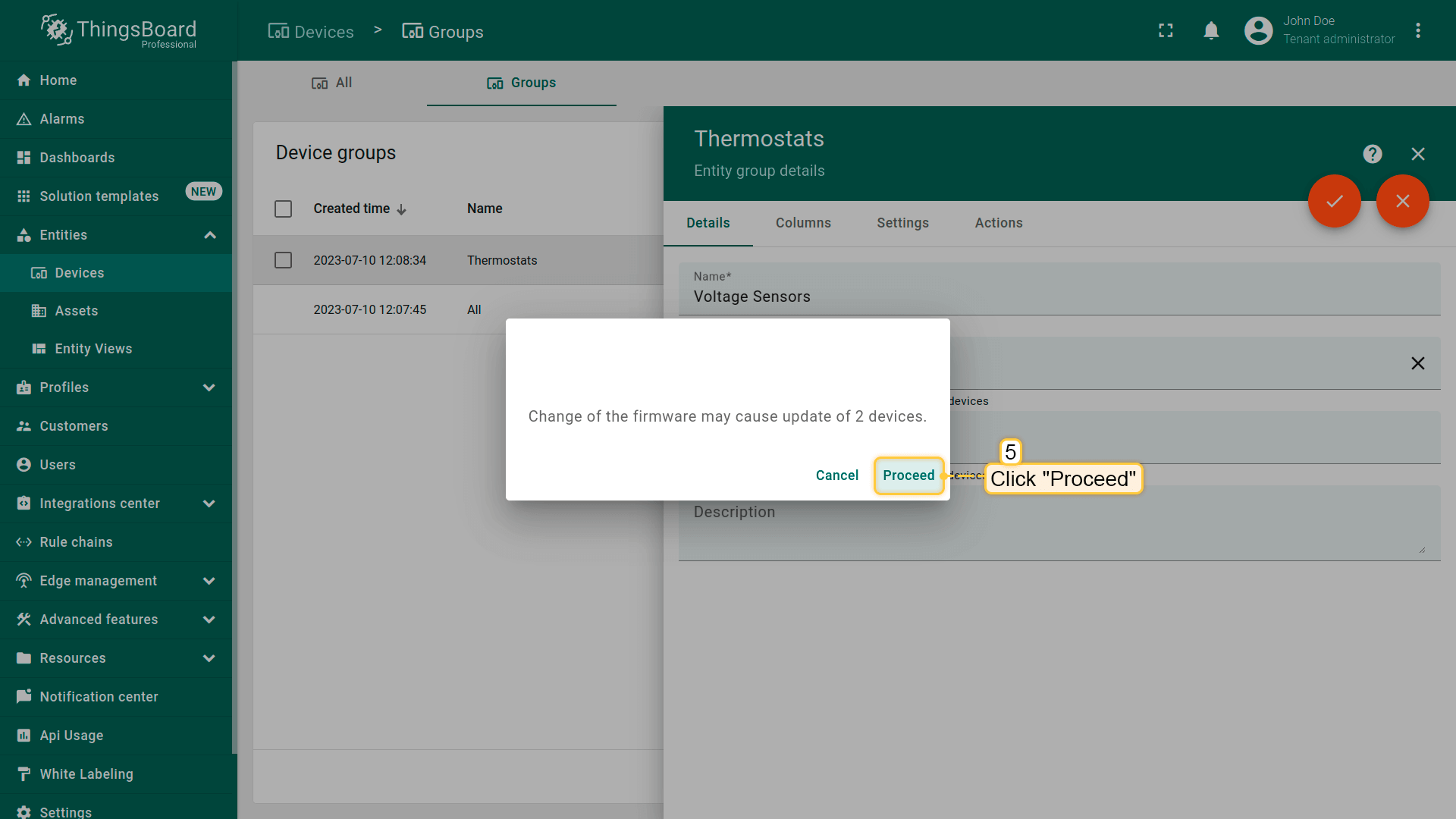Clear the firmware field with X icon
The width and height of the screenshot is (1456, 819).
[1417, 363]
